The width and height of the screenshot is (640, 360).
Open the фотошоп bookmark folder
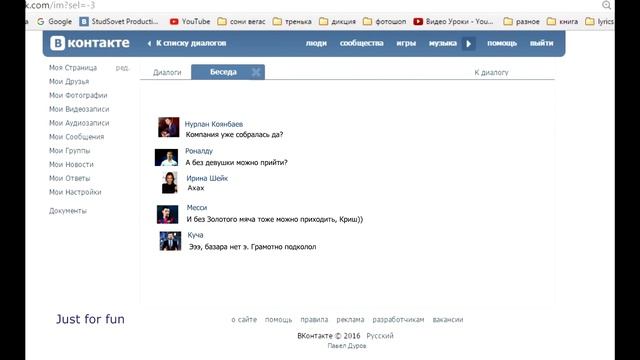click(384, 22)
